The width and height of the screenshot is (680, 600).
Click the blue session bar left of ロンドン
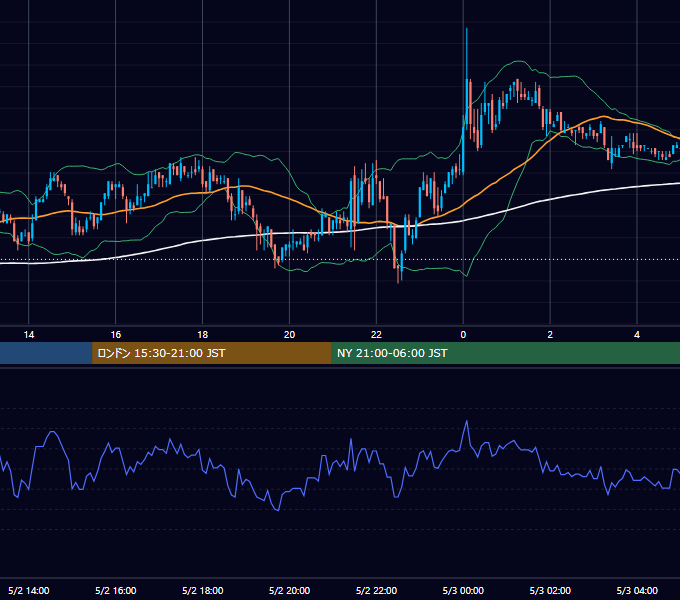pos(46,353)
